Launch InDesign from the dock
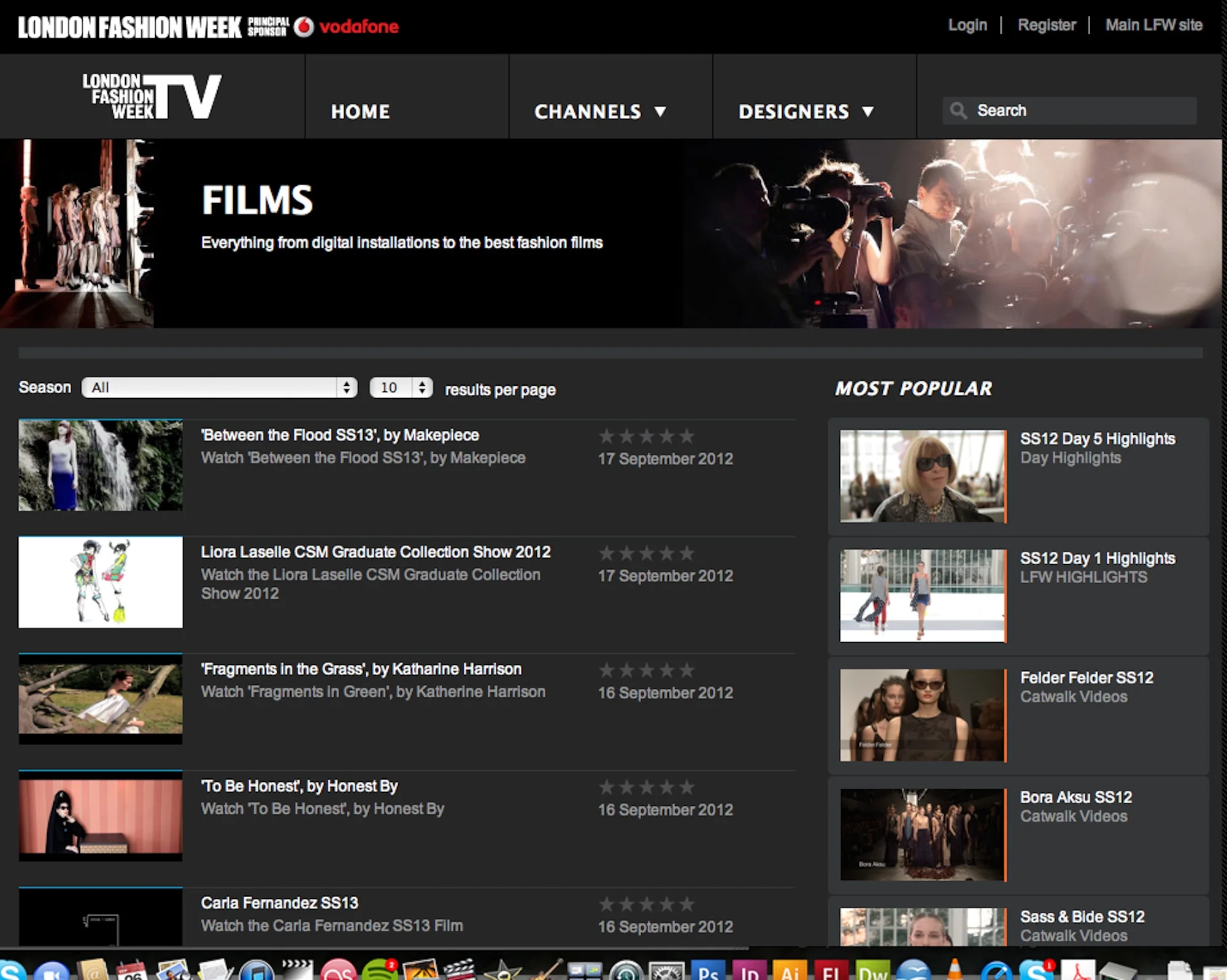This screenshot has width=1227, height=980. coord(749,970)
